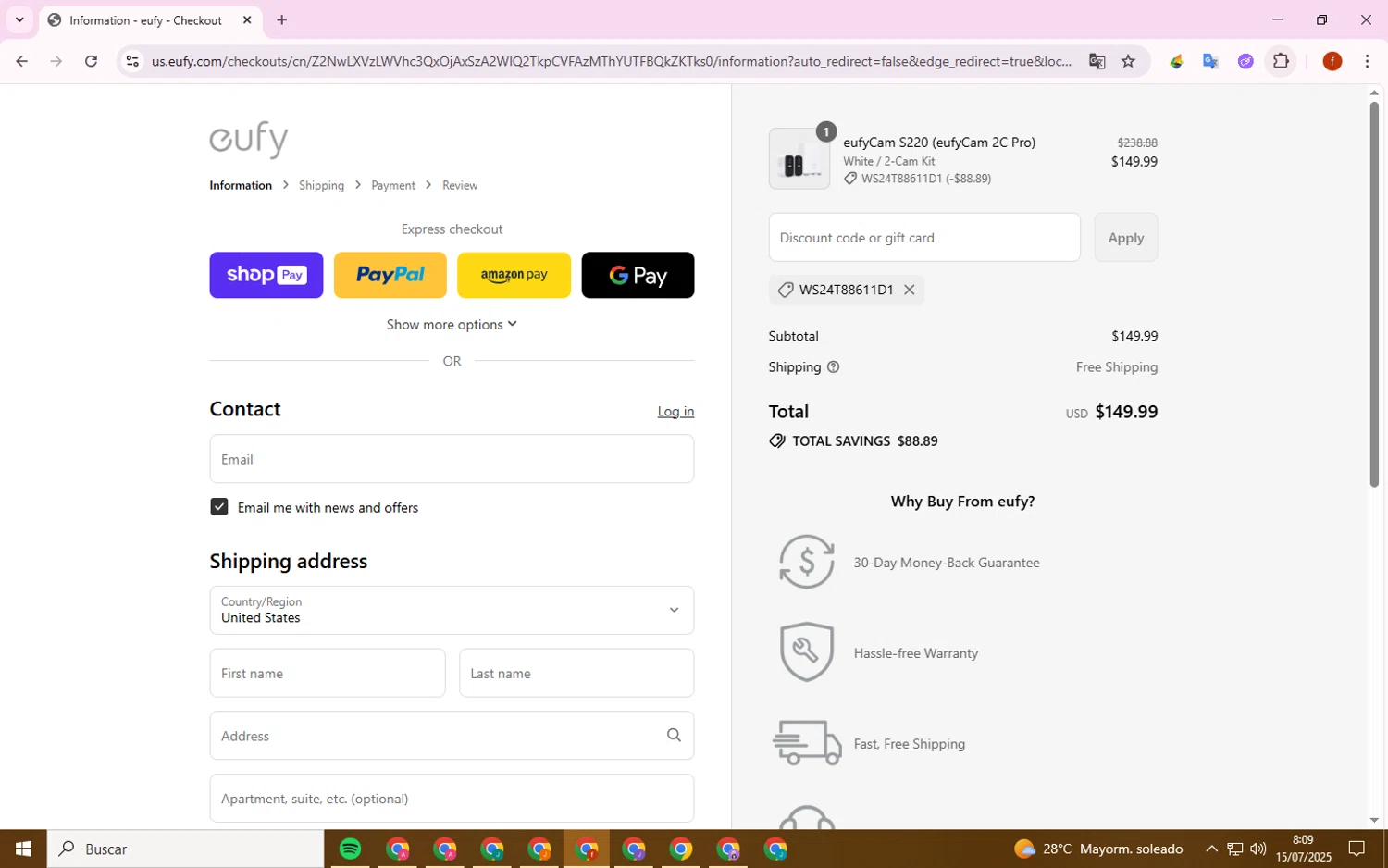This screenshot has width=1388, height=868.
Task: Select the Information breadcrumb step
Action: [x=241, y=185]
